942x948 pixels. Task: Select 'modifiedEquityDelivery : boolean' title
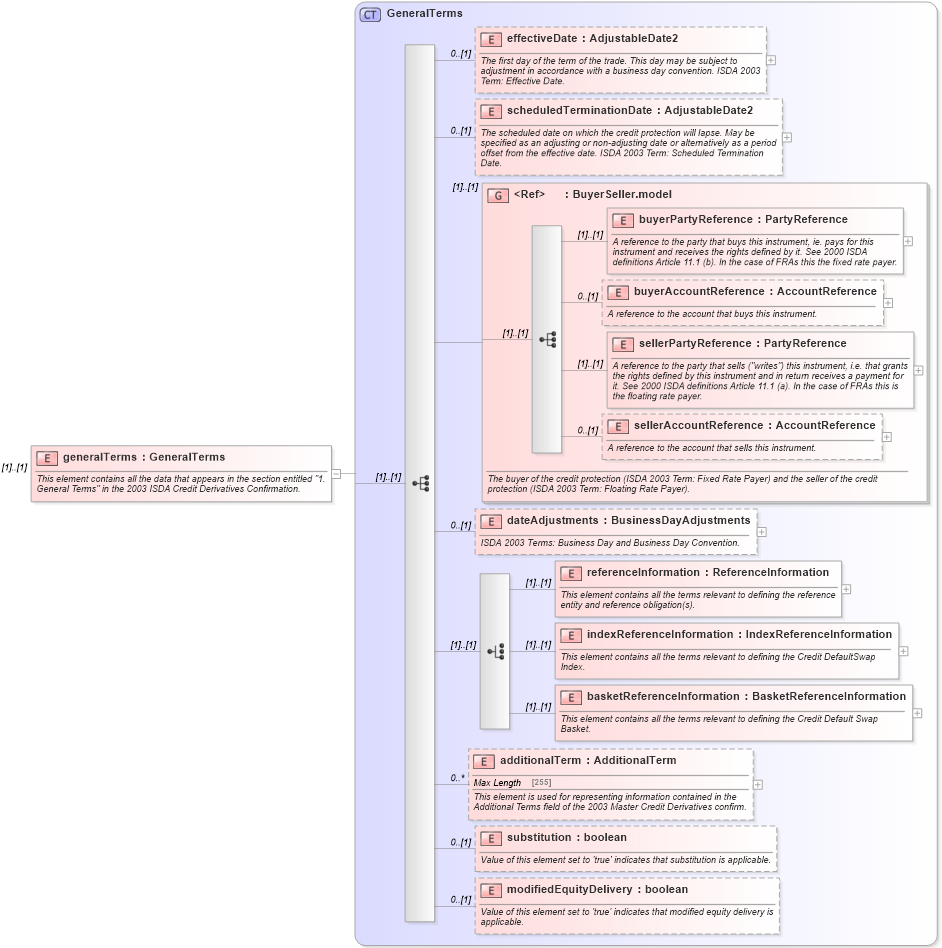pos(597,889)
